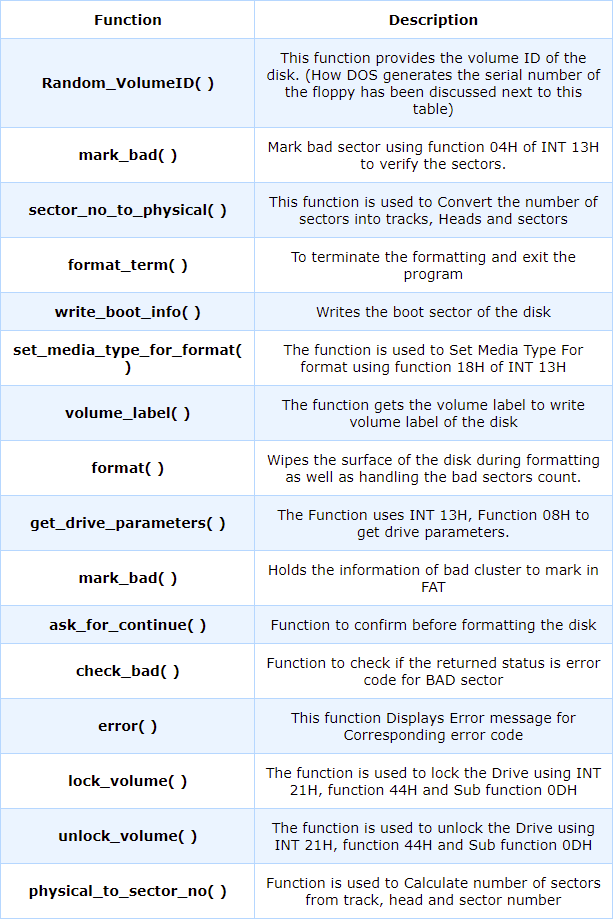Click the error( ) function cell
The height and width of the screenshot is (919, 613).
click(x=127, y=726)
